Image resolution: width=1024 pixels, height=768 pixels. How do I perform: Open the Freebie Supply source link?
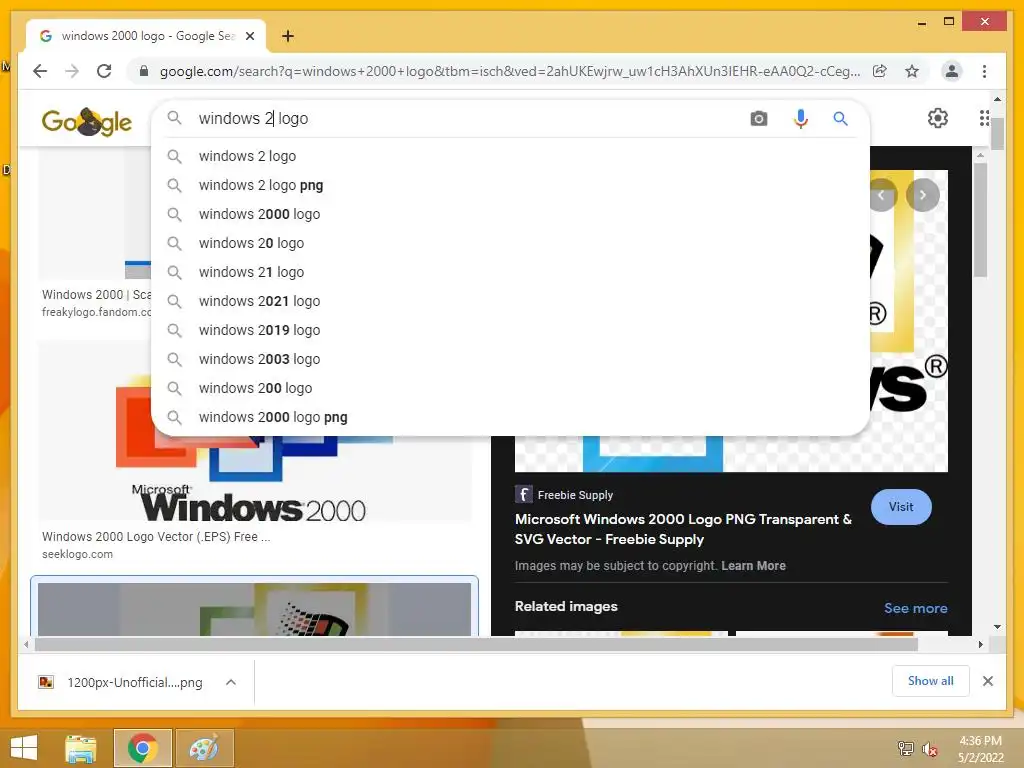click(565, 495)
